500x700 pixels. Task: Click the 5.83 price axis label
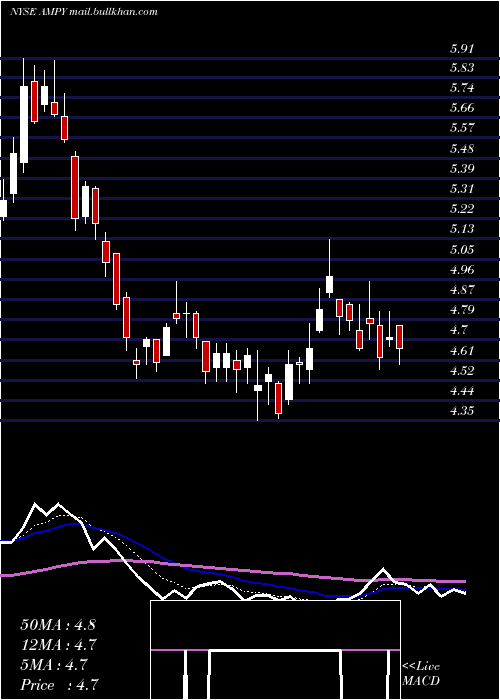coord(462,68)
